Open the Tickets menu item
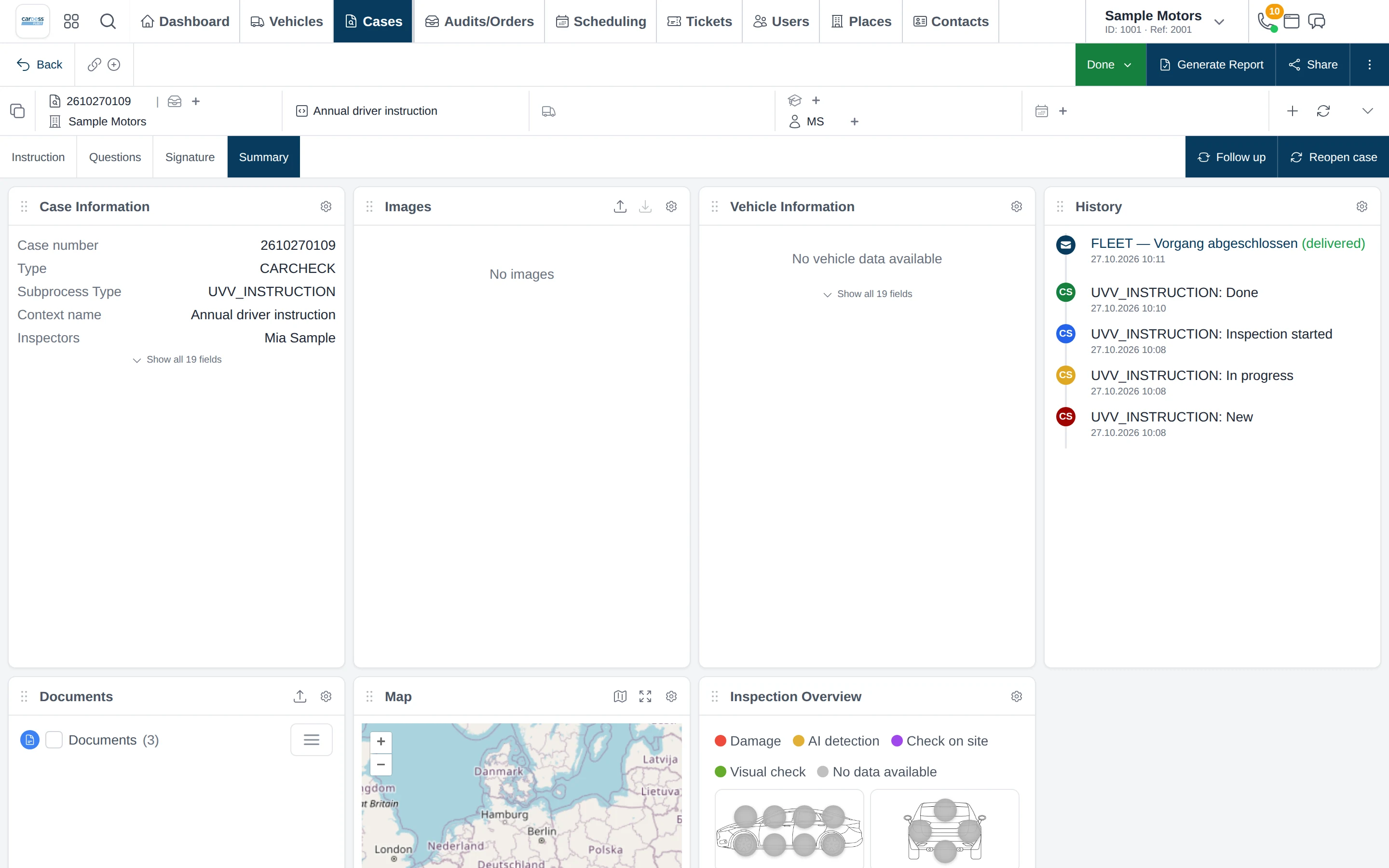This screenshot has height=868, width=1389. click(700, 21)
